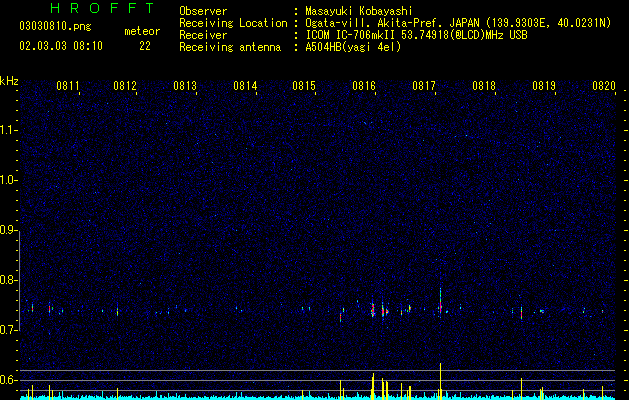Viewport: 629px width, 400px height.
Task: Click the 0813 time marker
Action: coord(185,85)
